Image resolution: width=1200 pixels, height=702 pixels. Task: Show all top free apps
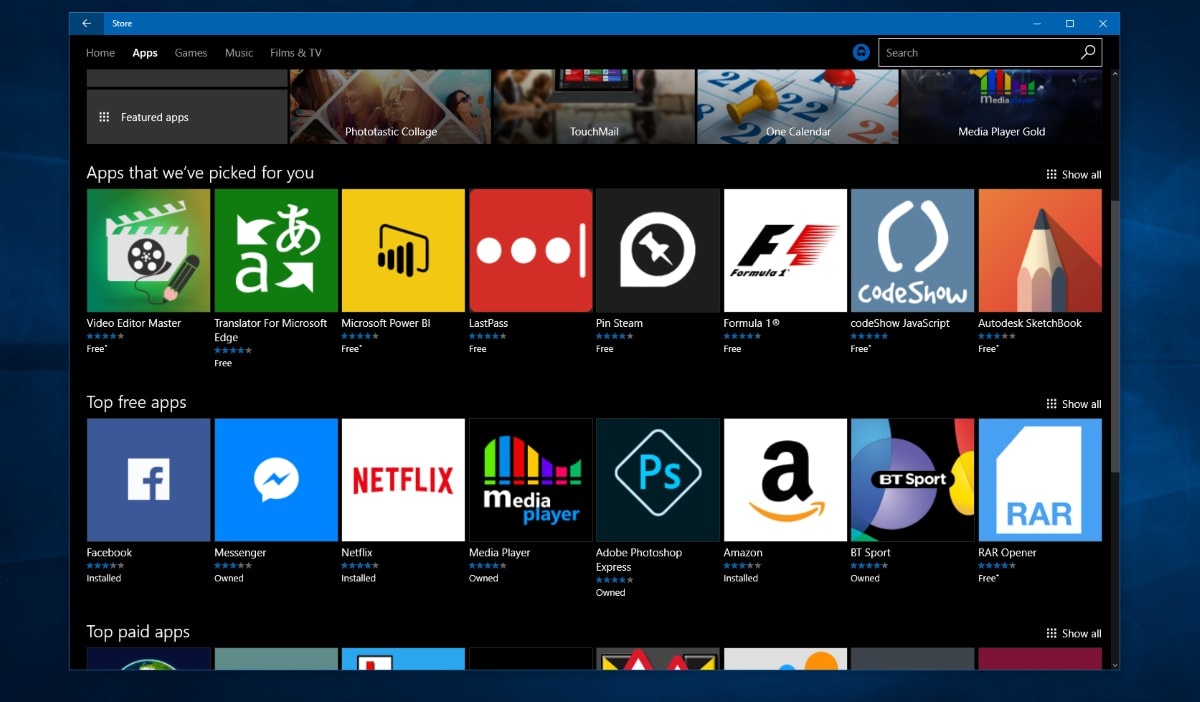click(x=1074, y=404)
